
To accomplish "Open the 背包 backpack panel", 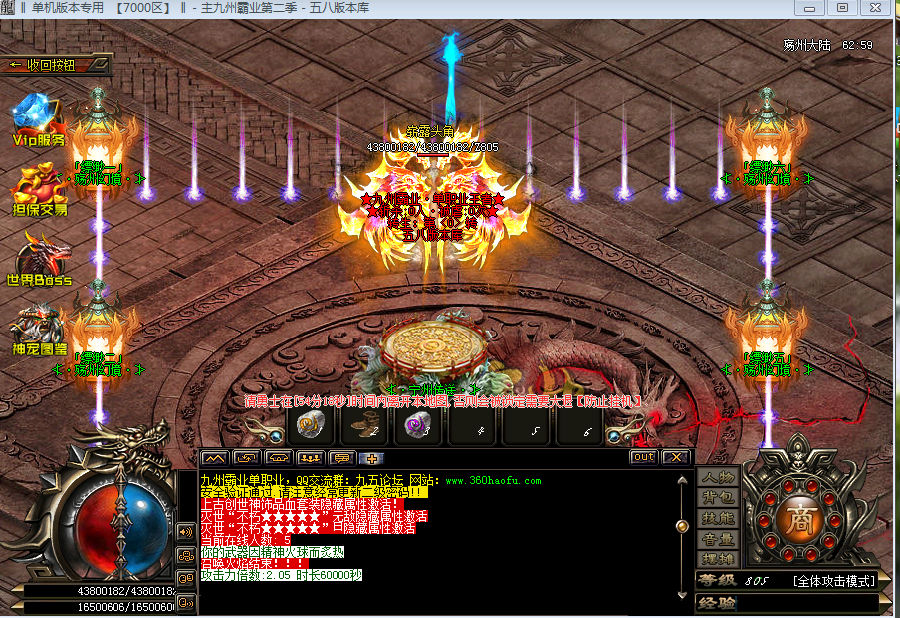I will (x=718, y=497).
